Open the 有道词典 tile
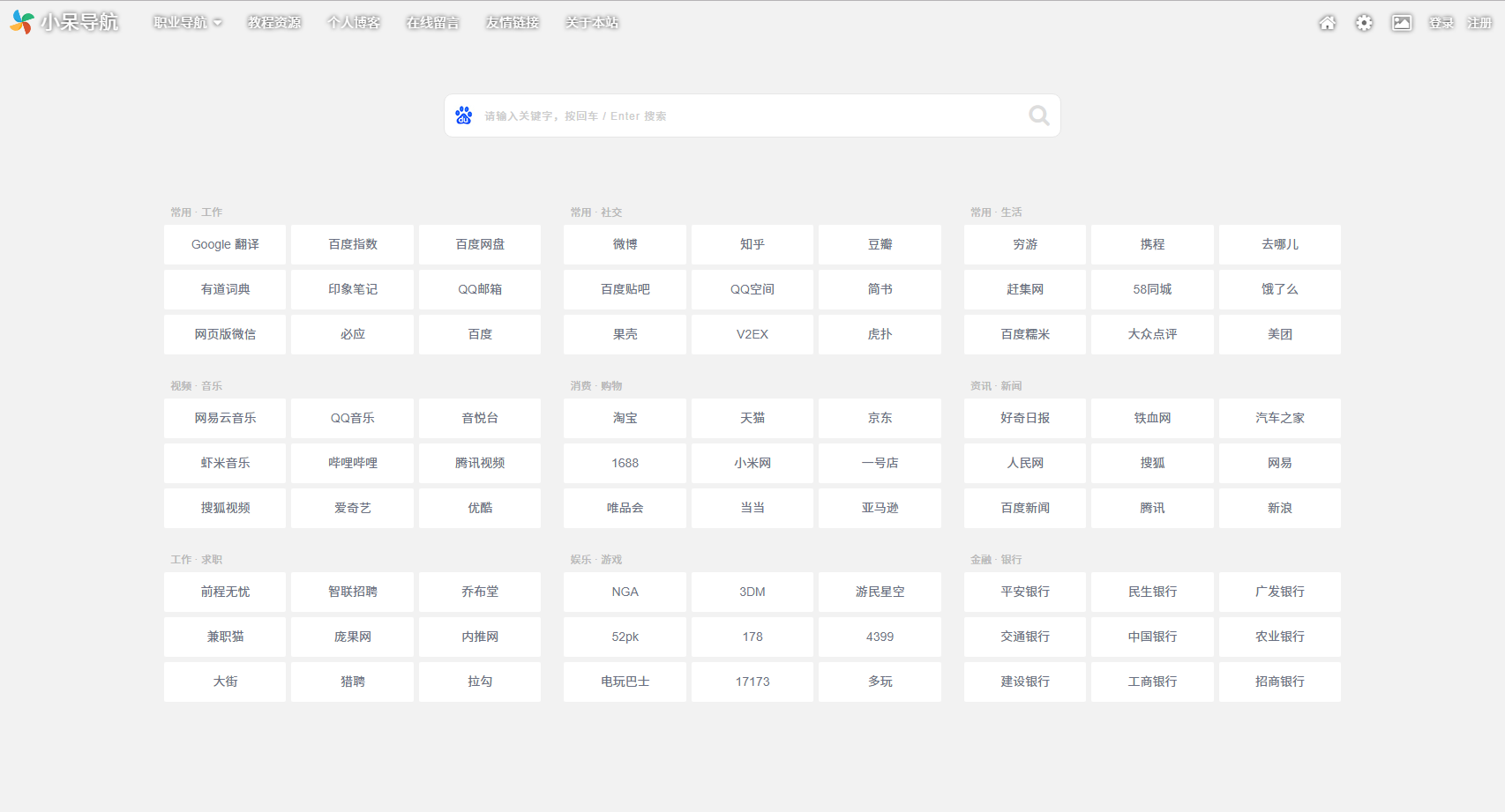 click(x=225, y=289)
